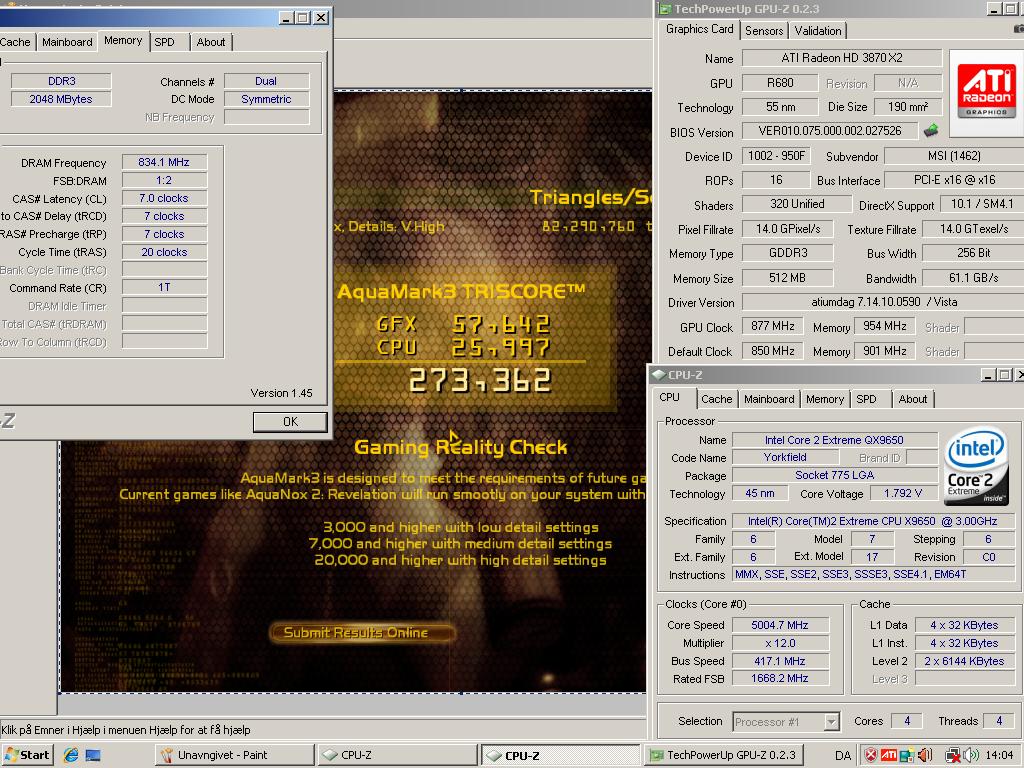Image resolution: width=1024 pixels, height=768 pixels.
Task: Switch to the first CPU-Z taskbar button
Action: pos(398,755)
